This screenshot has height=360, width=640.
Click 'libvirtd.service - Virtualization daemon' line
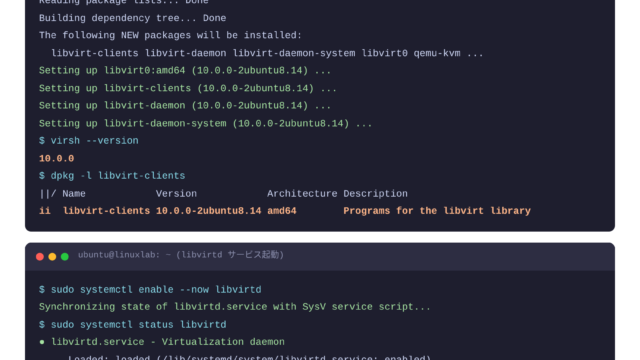pos(168,342)
